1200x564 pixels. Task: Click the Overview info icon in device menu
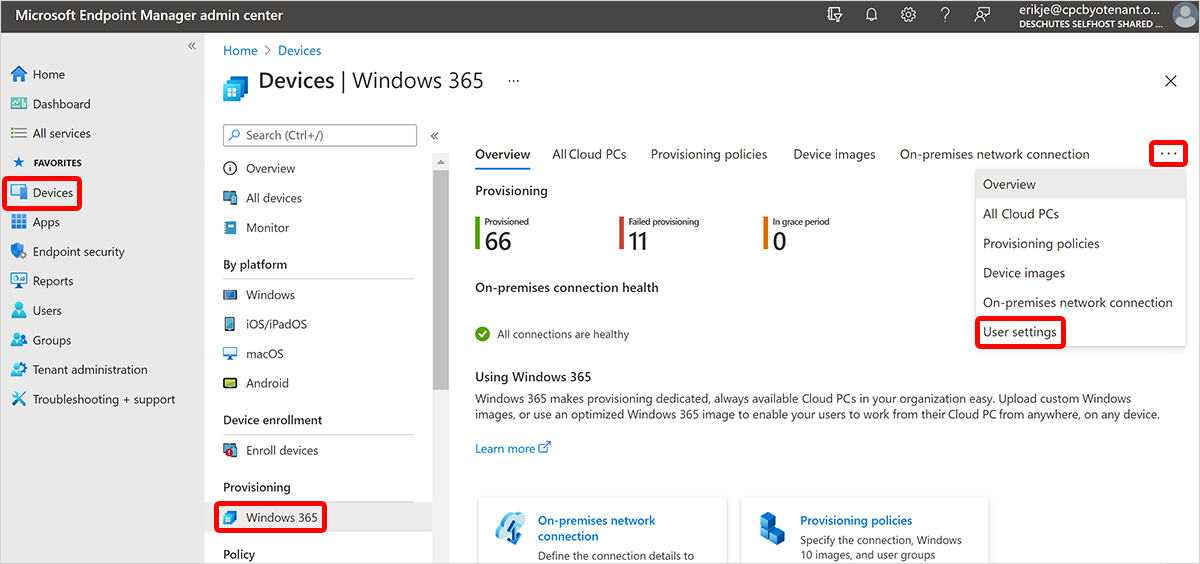[x=231, y=169]
